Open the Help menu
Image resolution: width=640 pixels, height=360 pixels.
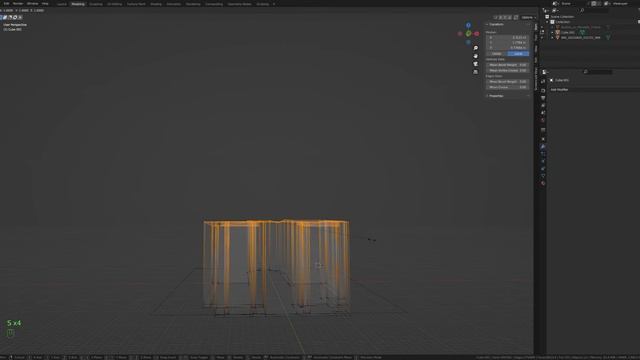(45, 4)
